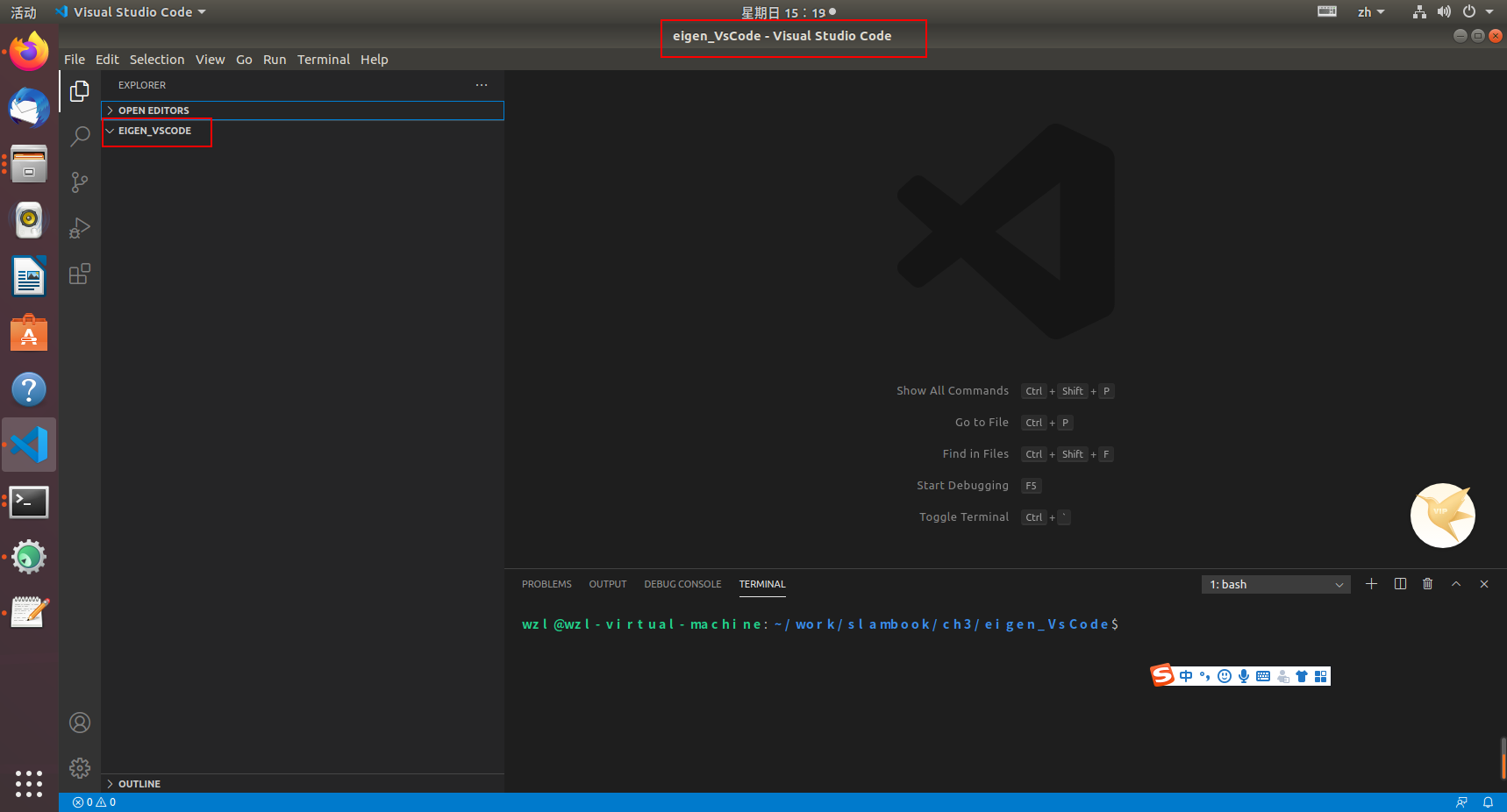Open the Help app from the dock

[29, 388]
